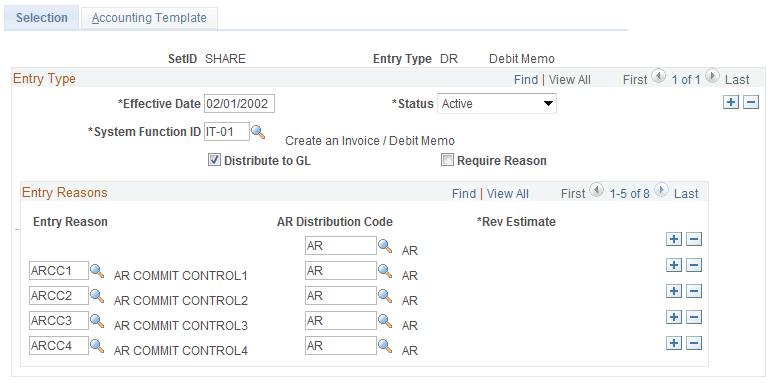The width and height of the screenshot is (775, 383).
Task: Look up AR Distribution Code for AR COMMIT CONTROL4
Action: 385,346
